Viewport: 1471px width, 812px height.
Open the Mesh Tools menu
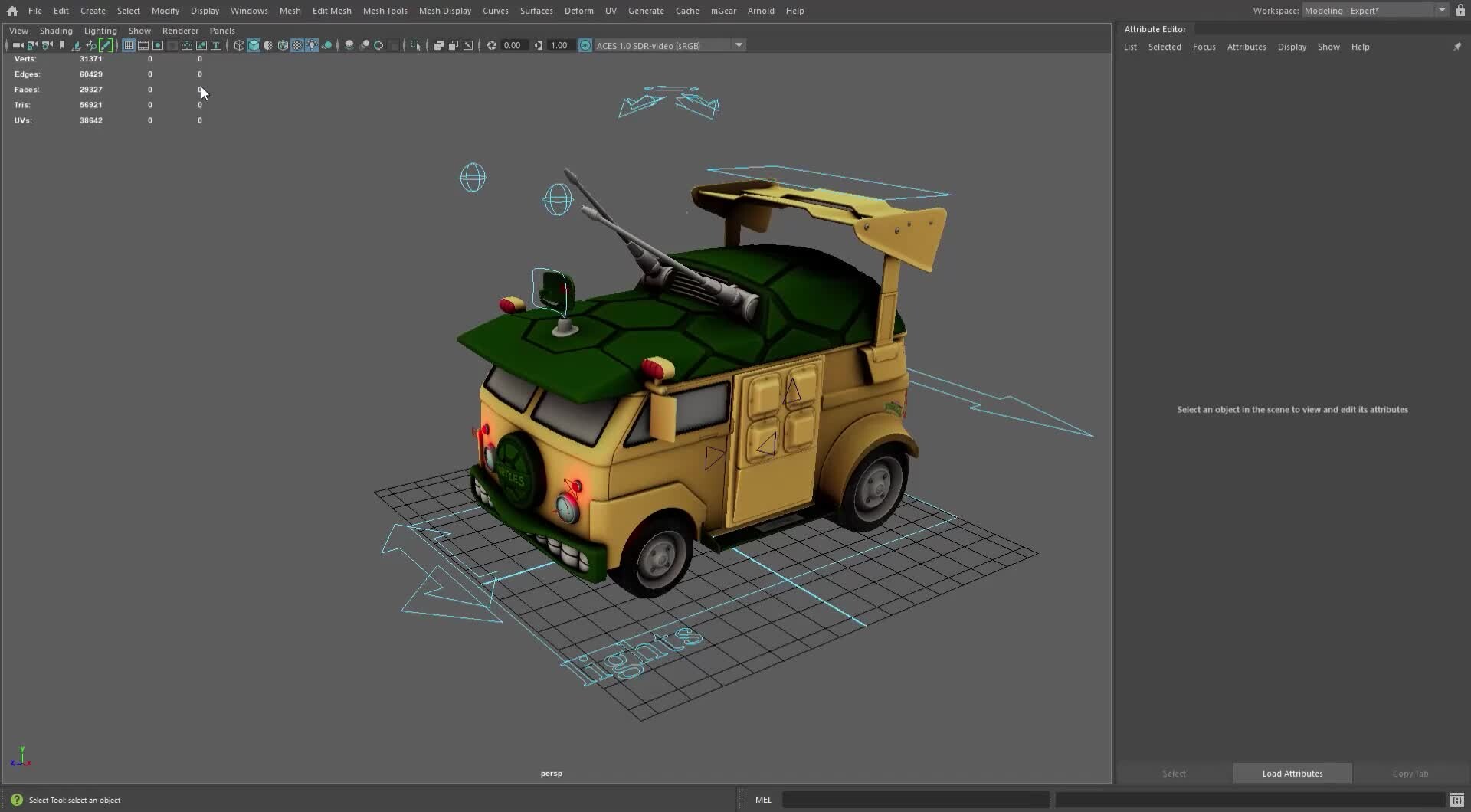click(x=385, y=11)
